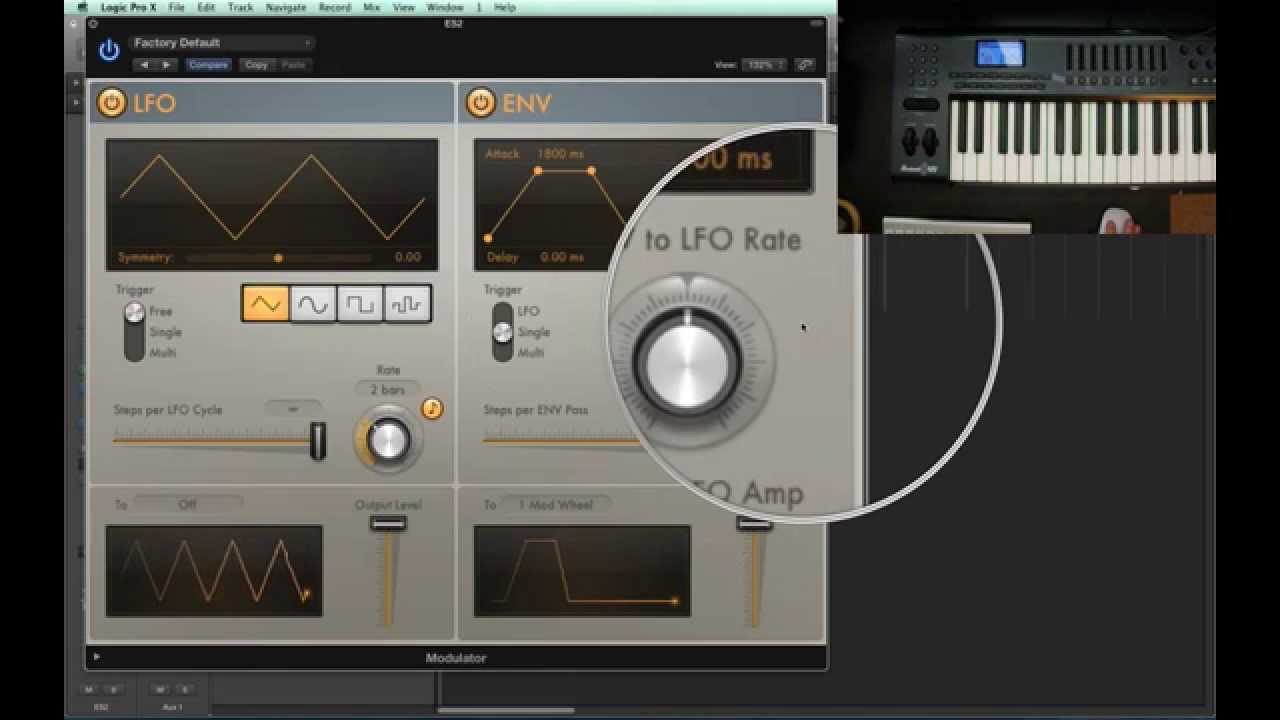
Task: Open the File menu
Action: tap(176, 7)
